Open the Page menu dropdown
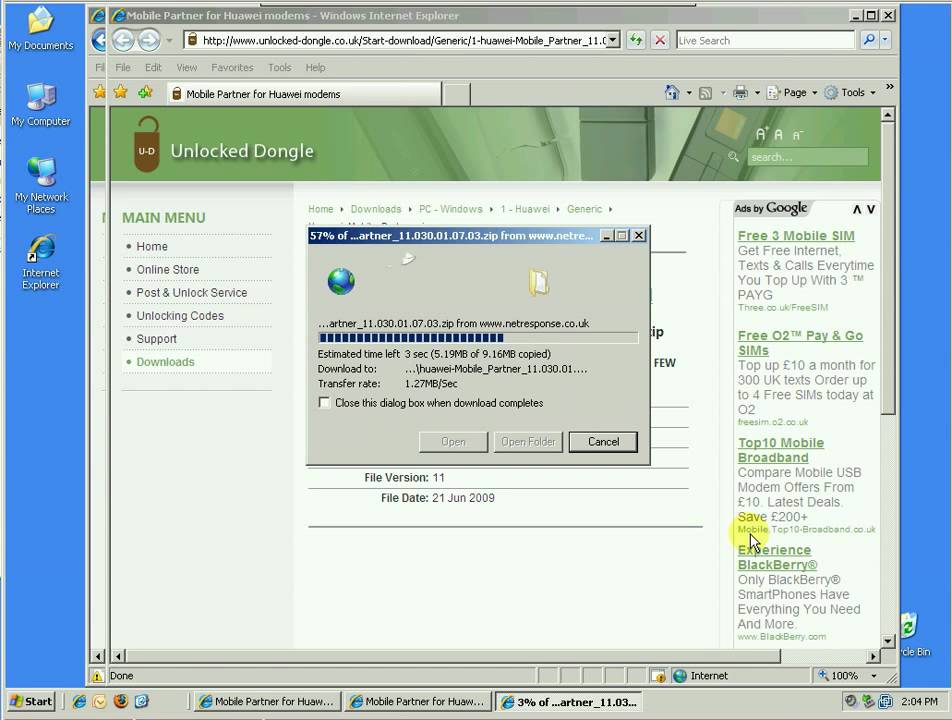Screen dimensions: 952x720 click(792, 92)
